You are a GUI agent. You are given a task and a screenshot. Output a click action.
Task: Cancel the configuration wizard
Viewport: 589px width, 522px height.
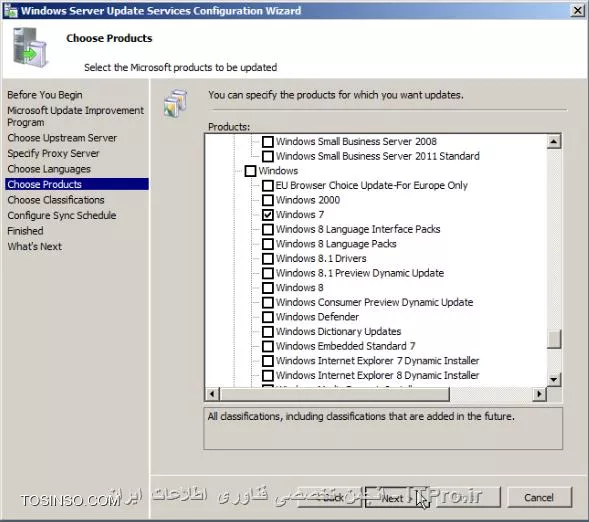pos(539,497)
